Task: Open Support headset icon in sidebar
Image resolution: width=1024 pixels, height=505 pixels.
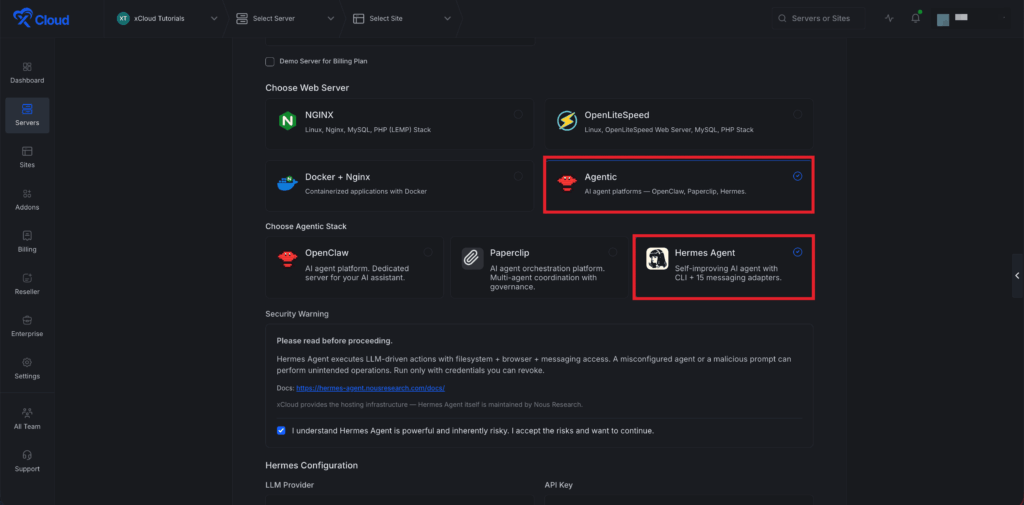Action: click(x=27, y=460)
